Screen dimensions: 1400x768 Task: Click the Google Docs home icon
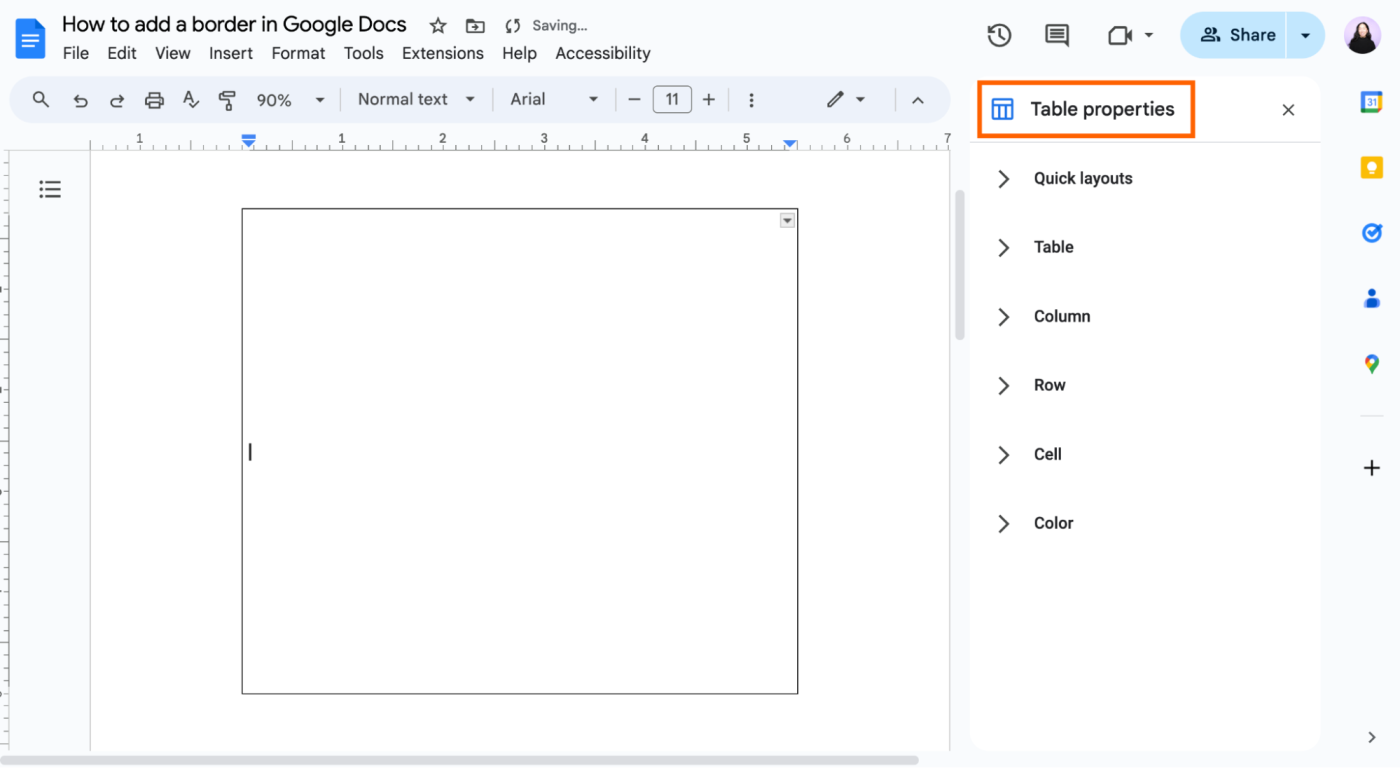tap(30, 39)
